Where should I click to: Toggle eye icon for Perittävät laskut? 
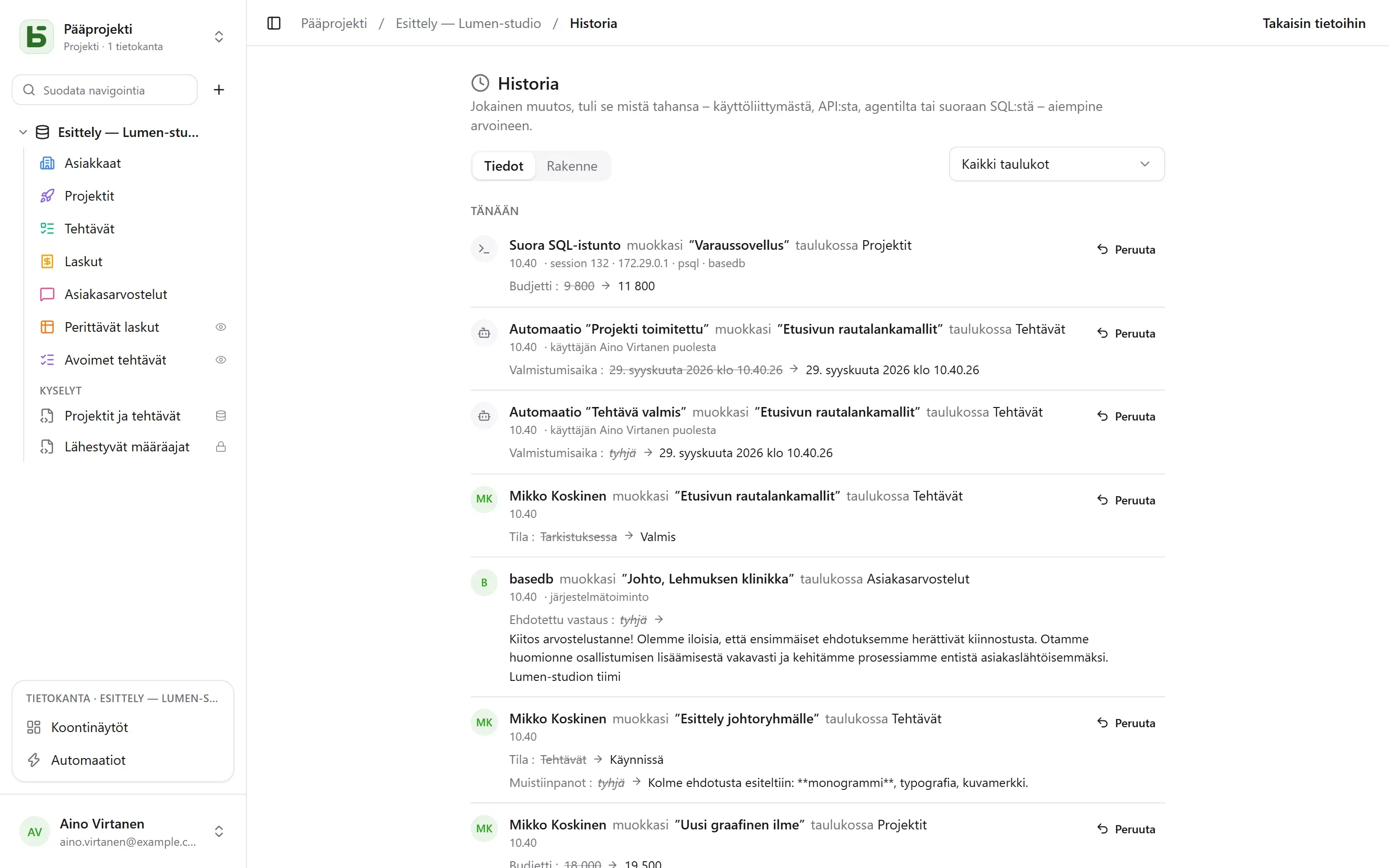[221, 327]
